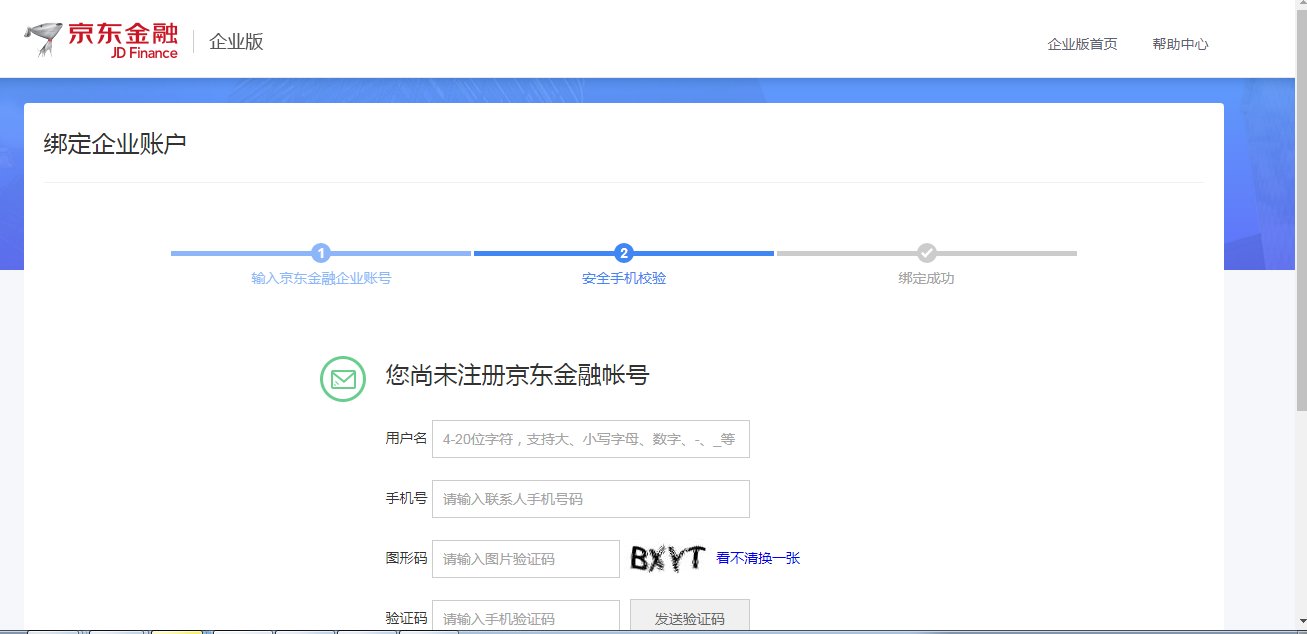Click the JD mascot dog graphic

(x=42, y=38)
